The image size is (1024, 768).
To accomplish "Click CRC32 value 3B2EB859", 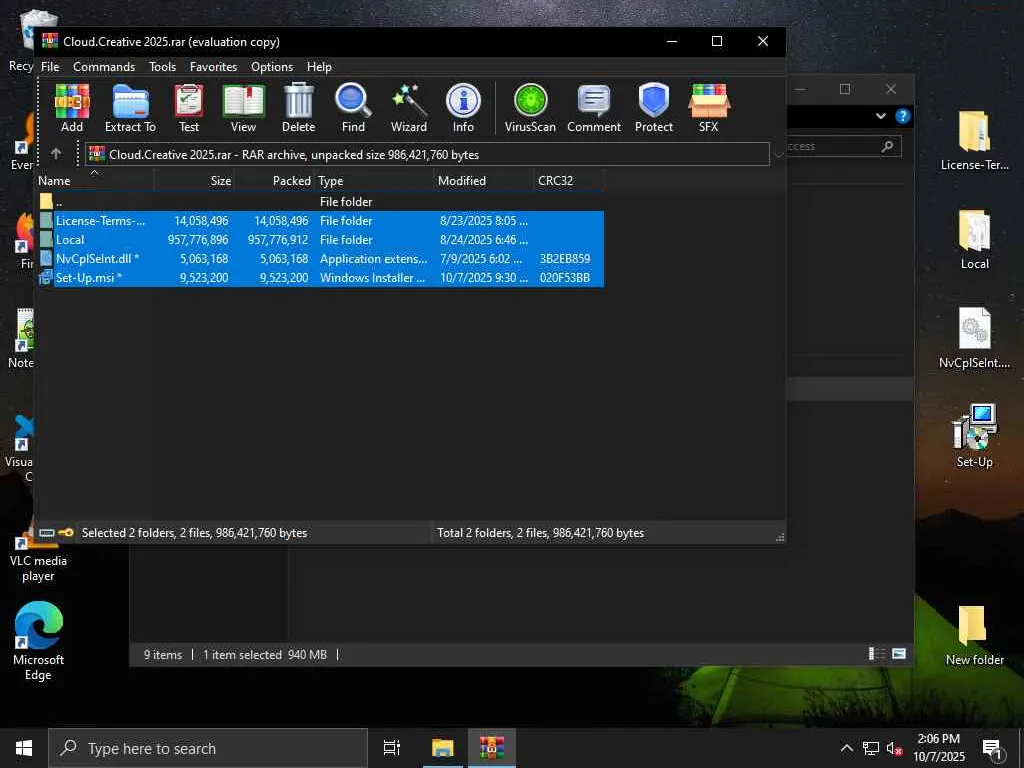I will (564, 259).
